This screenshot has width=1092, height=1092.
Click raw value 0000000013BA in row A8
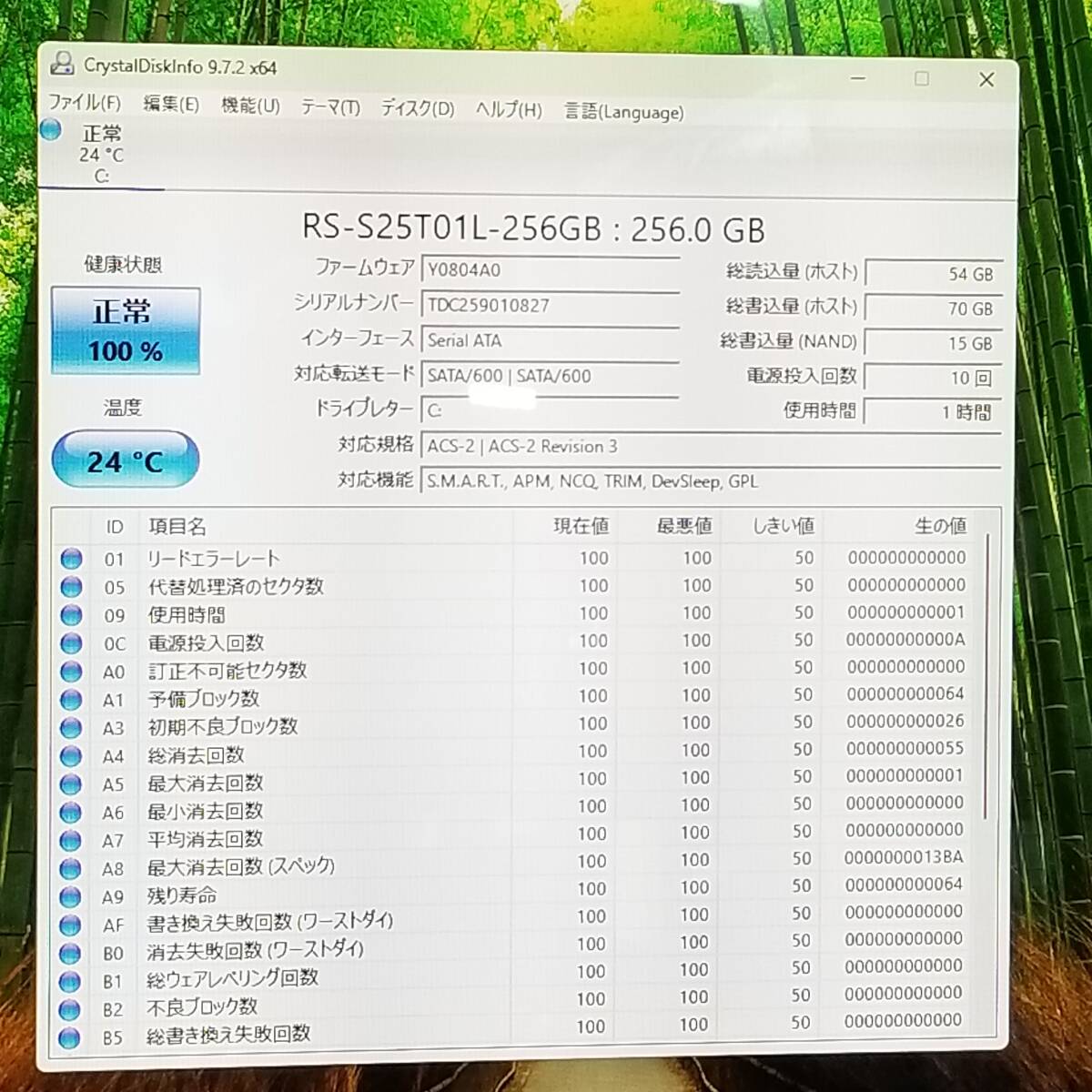pos(903,857)
